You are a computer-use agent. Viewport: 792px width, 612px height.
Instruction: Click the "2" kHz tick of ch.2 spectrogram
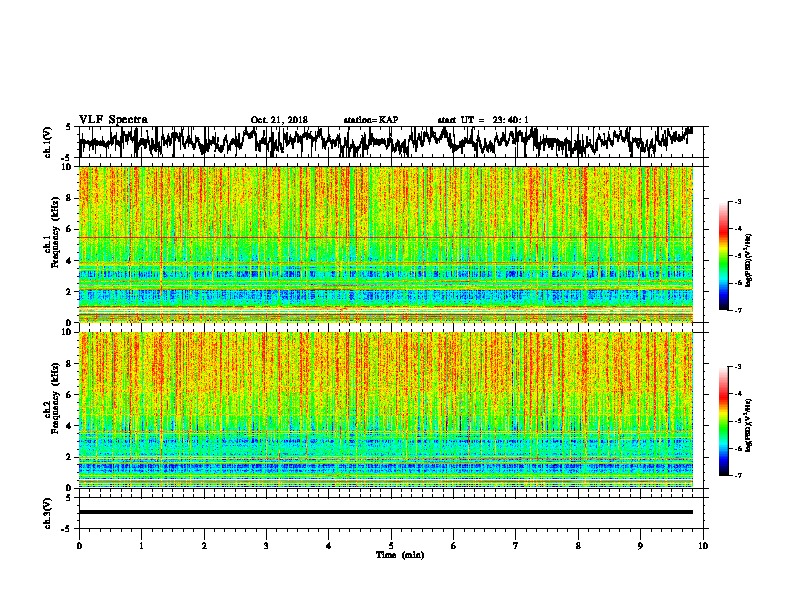70,457
